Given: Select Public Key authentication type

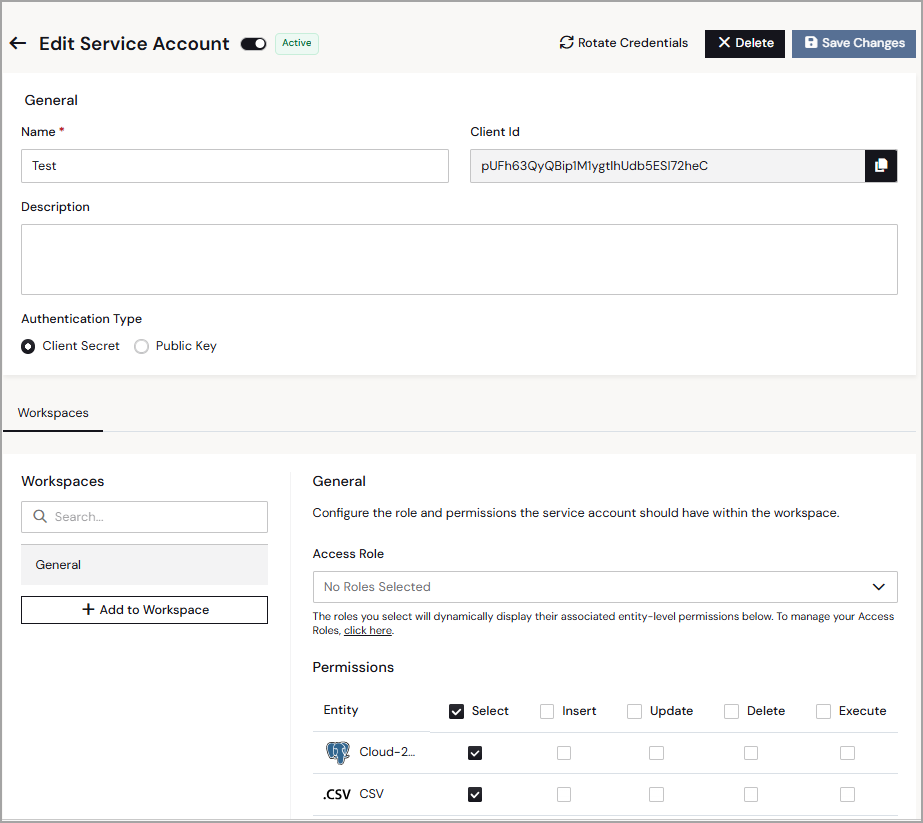Looking at the screenshot, I should coord(141,346).
